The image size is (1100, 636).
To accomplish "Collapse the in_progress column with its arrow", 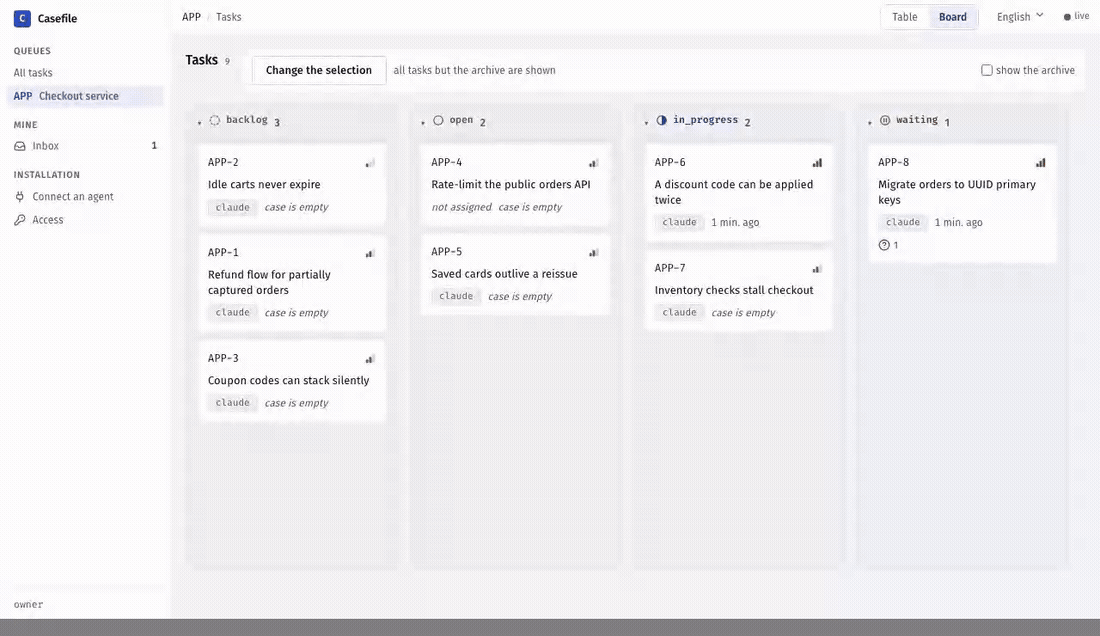I will 646,123.
